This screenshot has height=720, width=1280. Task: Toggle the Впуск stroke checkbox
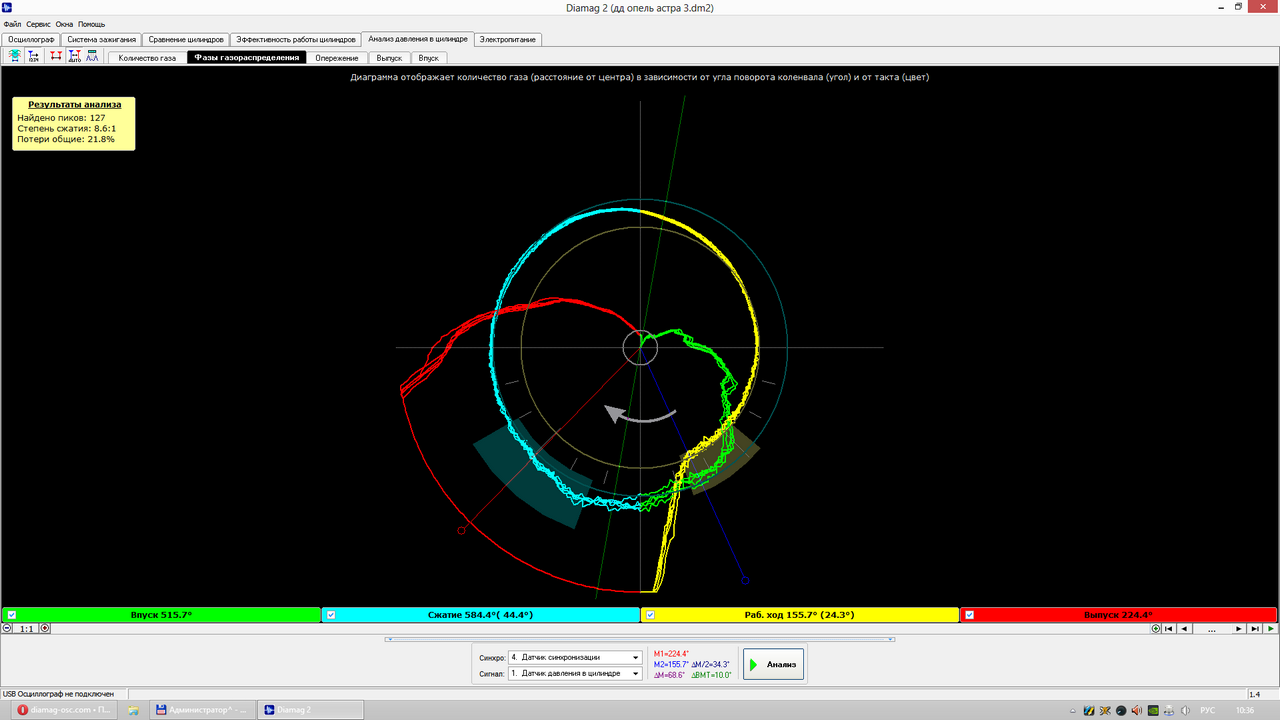(x=12, y=615)
